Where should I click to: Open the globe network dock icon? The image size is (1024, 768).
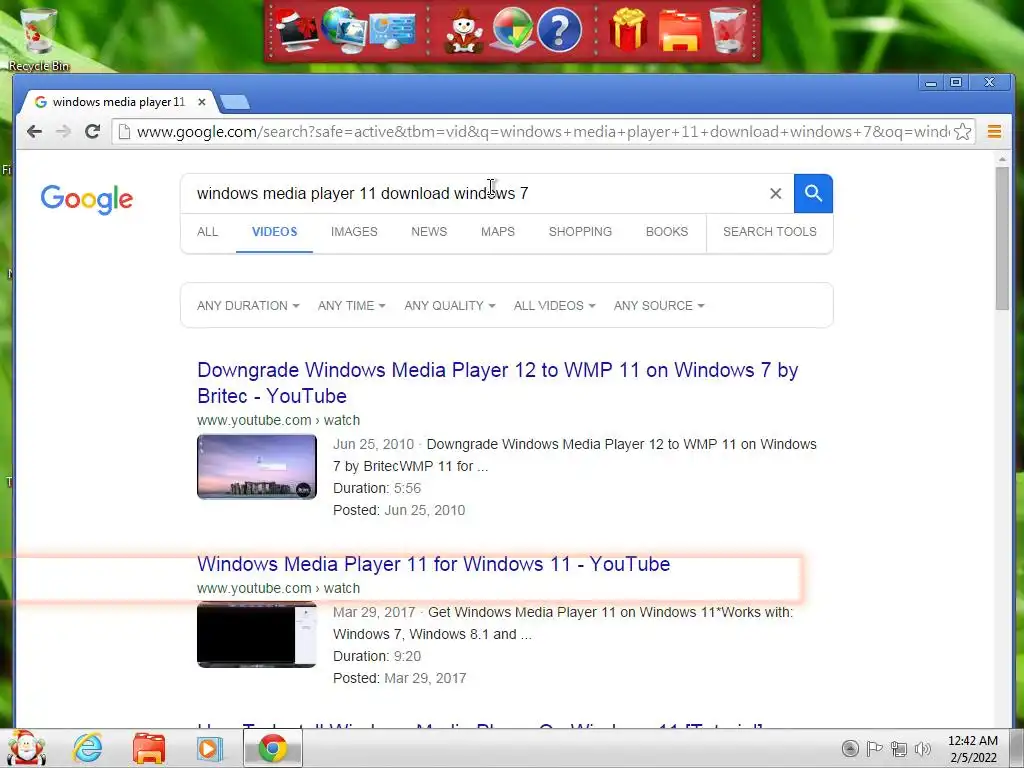[344, 29]
